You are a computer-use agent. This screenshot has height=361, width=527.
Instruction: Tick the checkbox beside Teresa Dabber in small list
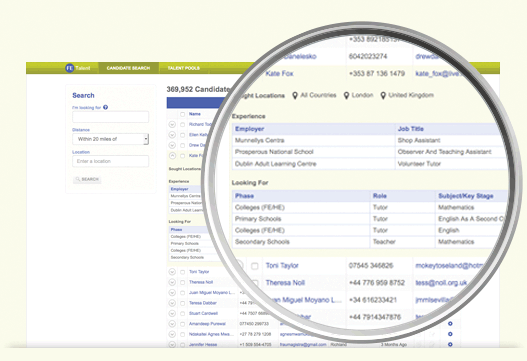(183, 303)
